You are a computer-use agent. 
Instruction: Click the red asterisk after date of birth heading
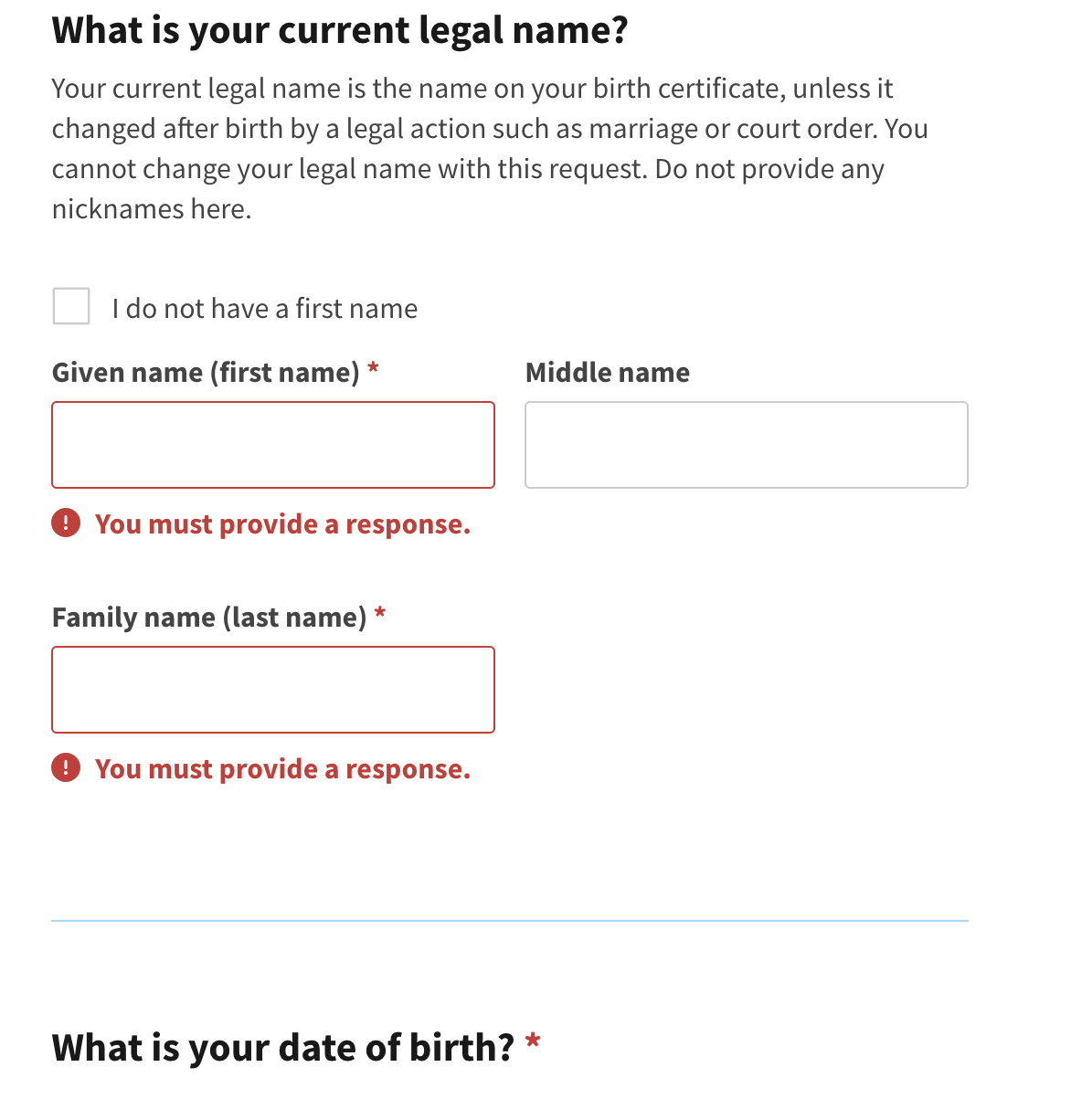point(533,1041)
